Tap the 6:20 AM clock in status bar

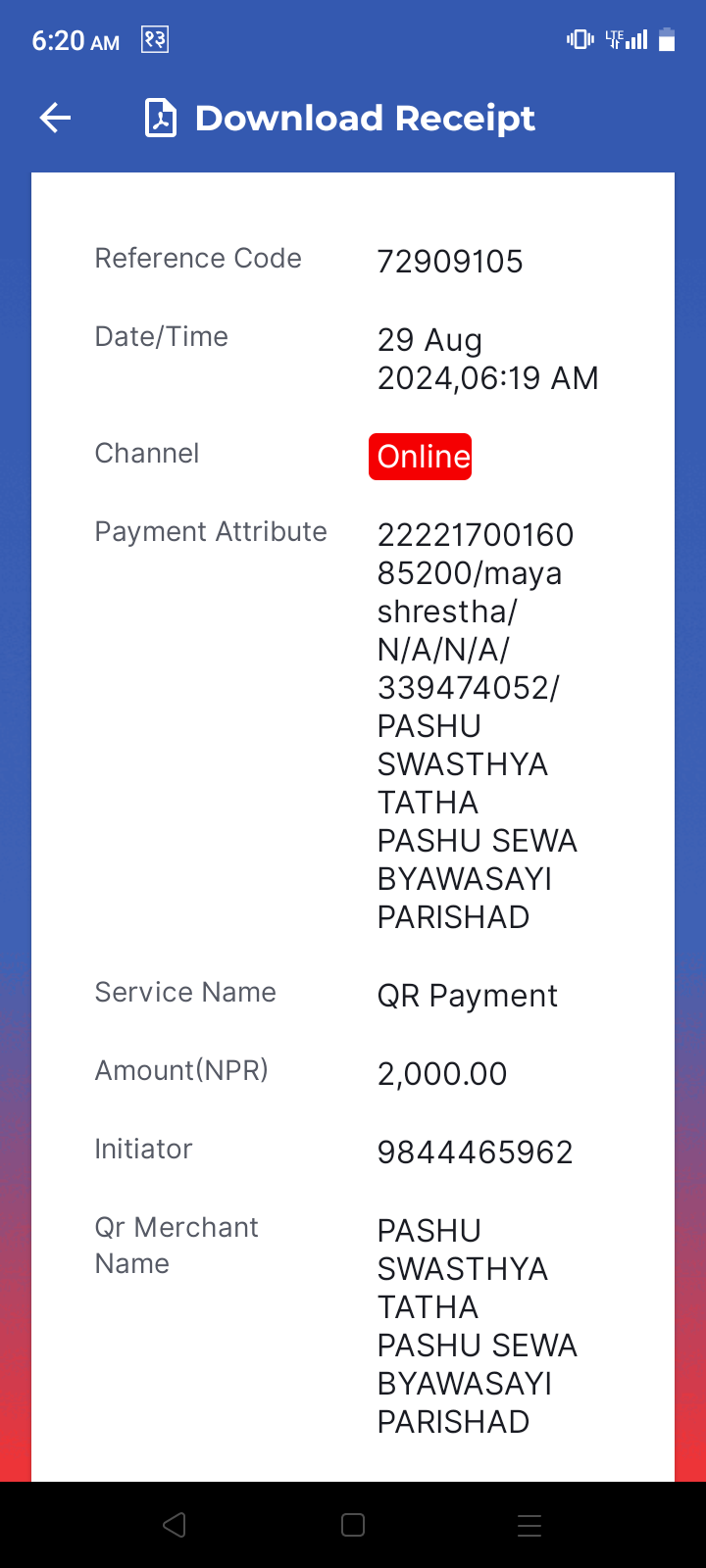point(76,40)
